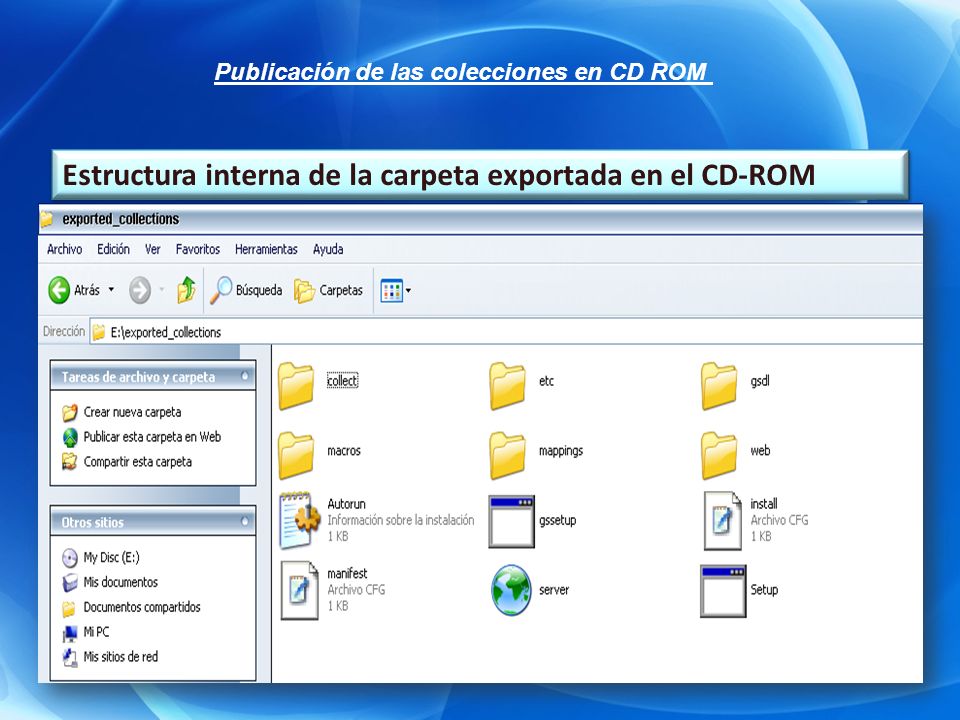Click the Dirección address bar field
This screenshot has width=960, height=720.
pyautogui.click(x=506, y=332)
